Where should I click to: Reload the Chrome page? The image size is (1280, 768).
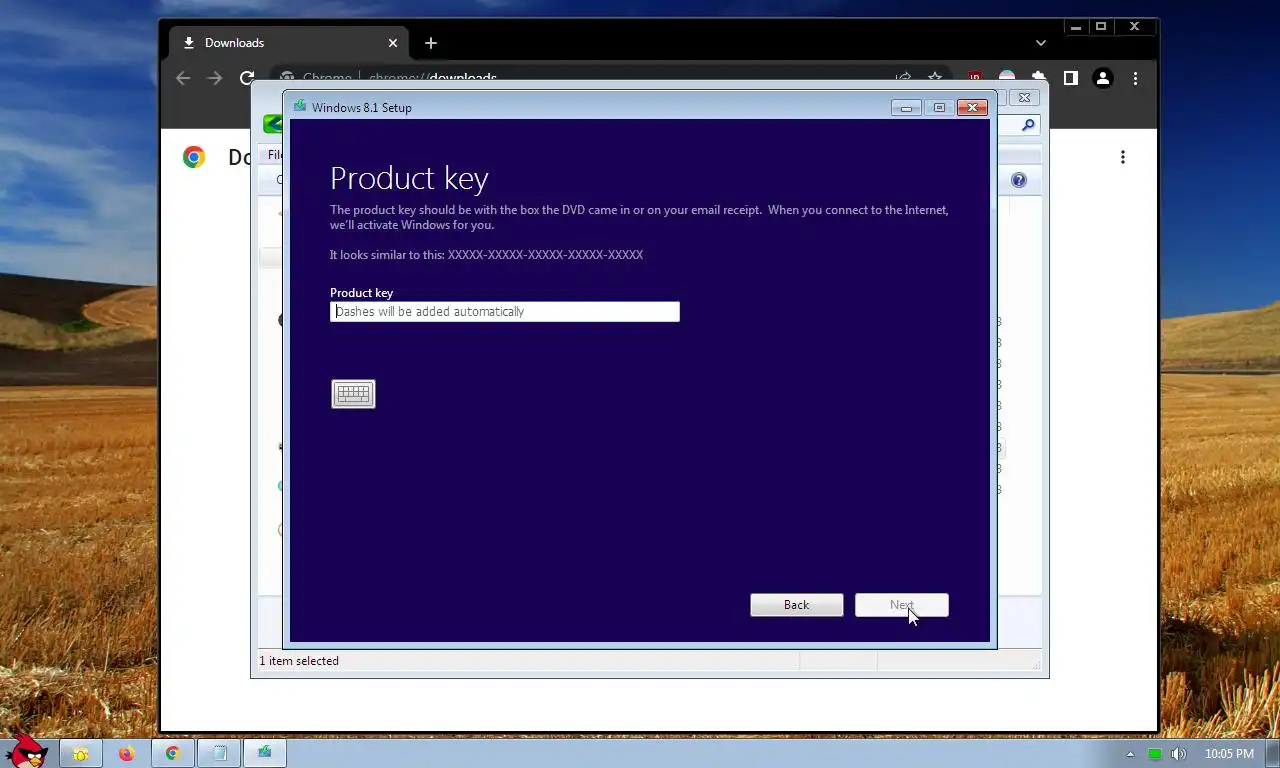[247, 78]
